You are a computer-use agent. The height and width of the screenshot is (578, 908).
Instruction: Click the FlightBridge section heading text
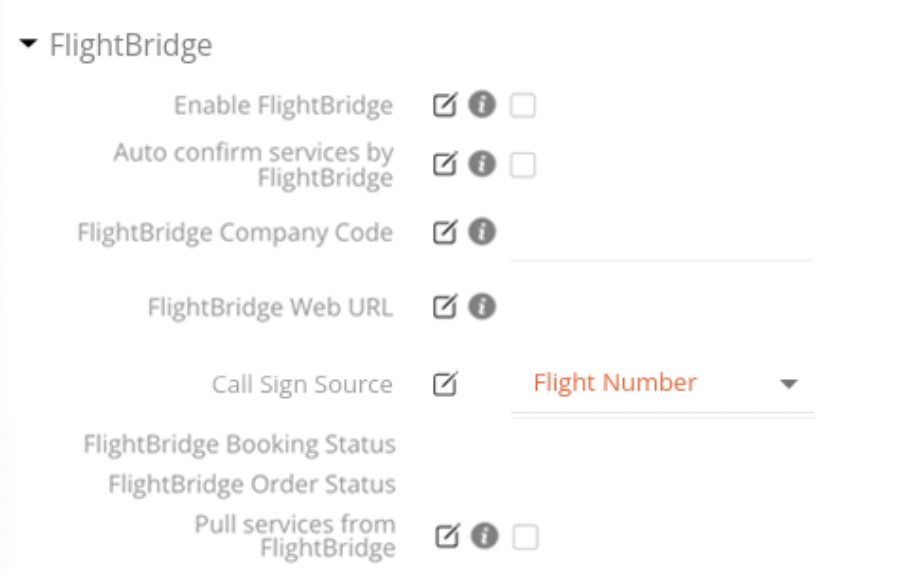[x=130, y=46]
